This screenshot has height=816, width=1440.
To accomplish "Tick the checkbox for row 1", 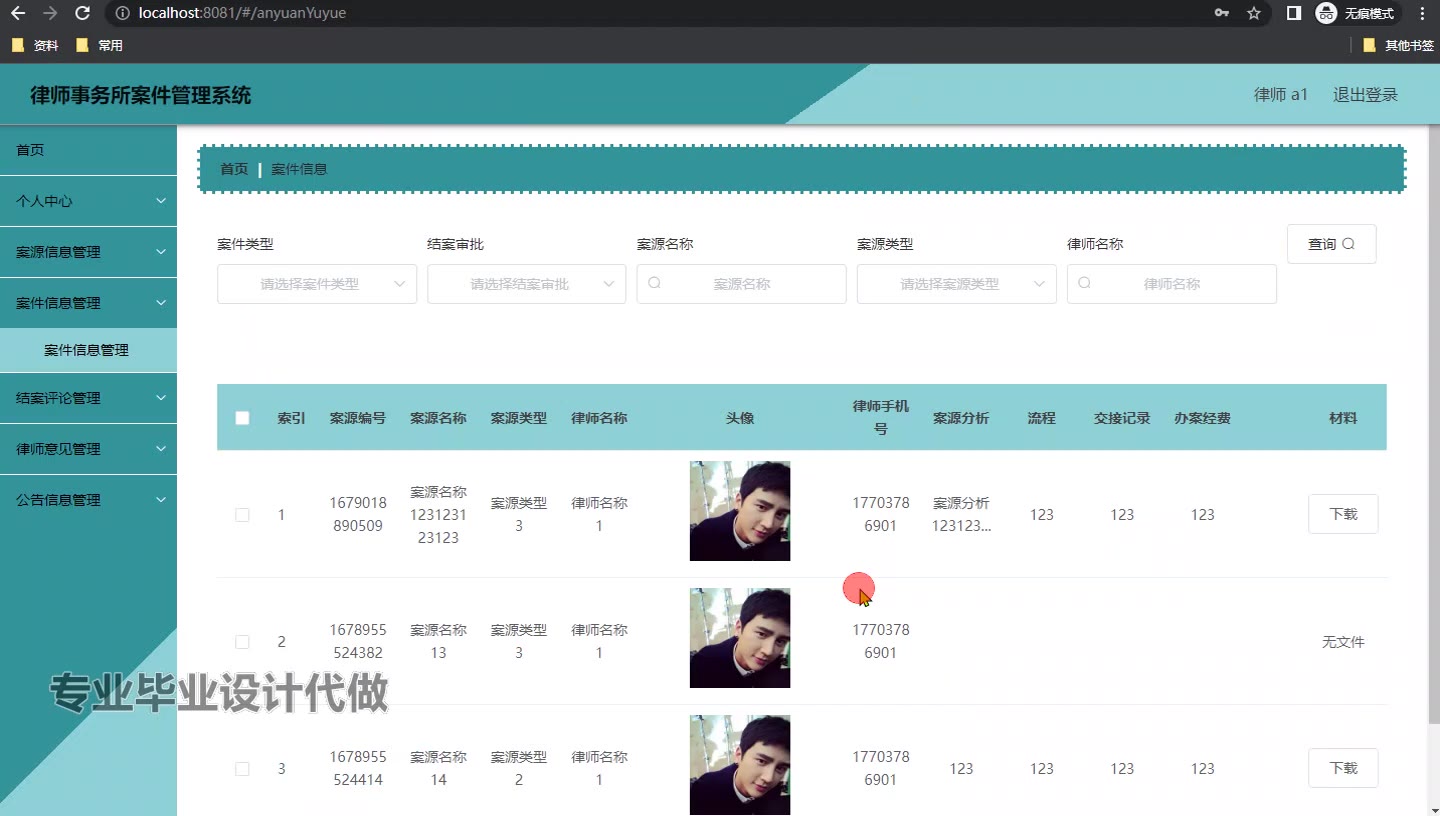I will tap(242, 515).
